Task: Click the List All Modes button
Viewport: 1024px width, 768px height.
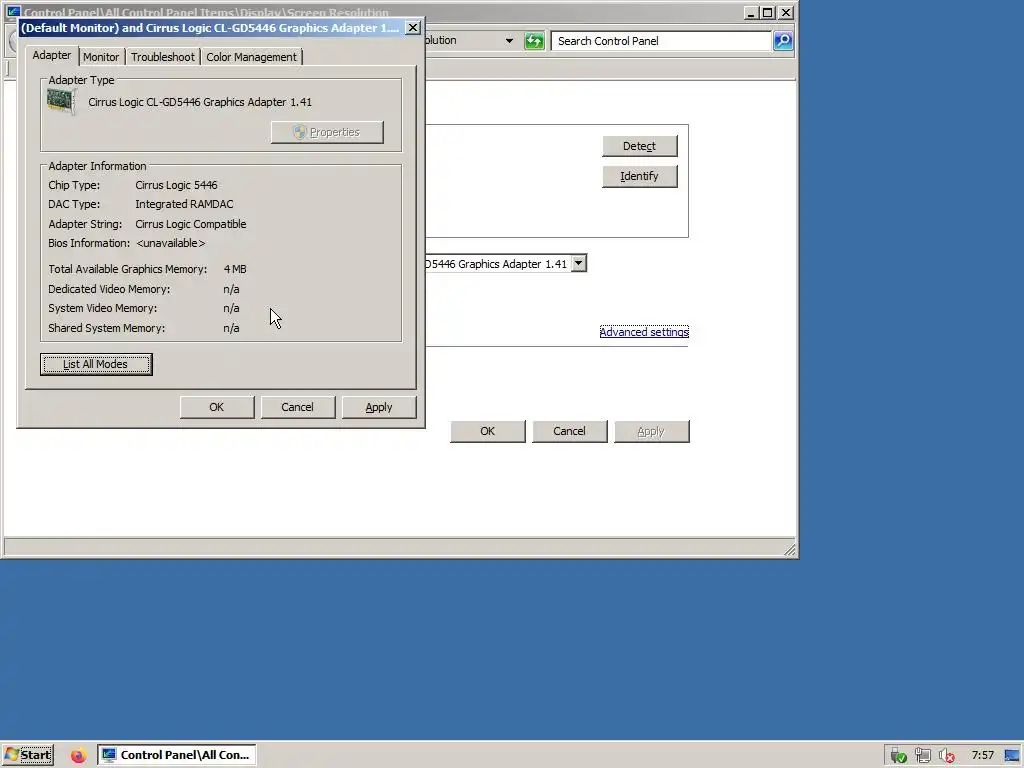Action: pos(96,364)
